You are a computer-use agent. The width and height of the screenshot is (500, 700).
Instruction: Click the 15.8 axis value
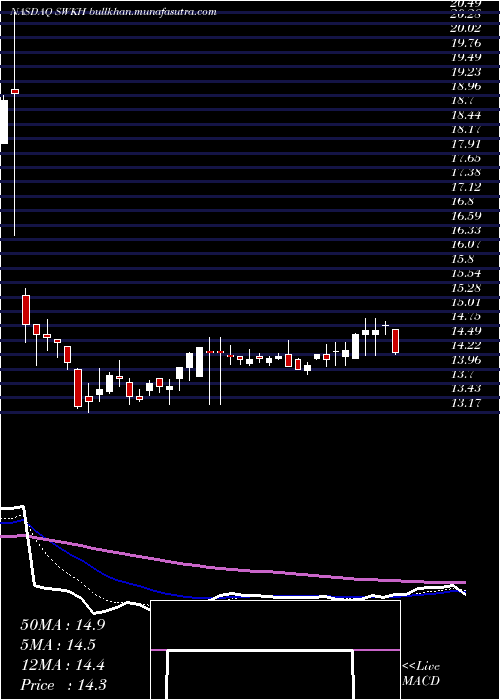[463, 259]
